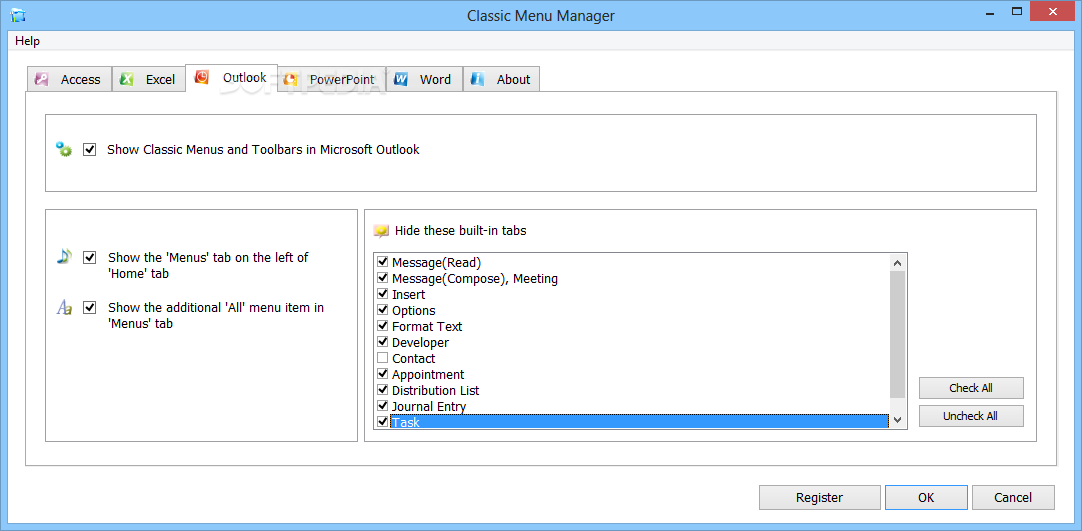Viewport: 1082px width, 531px height.
Task: Click the built-in tabs list scrollbar thumb
Action: (897, 334)
